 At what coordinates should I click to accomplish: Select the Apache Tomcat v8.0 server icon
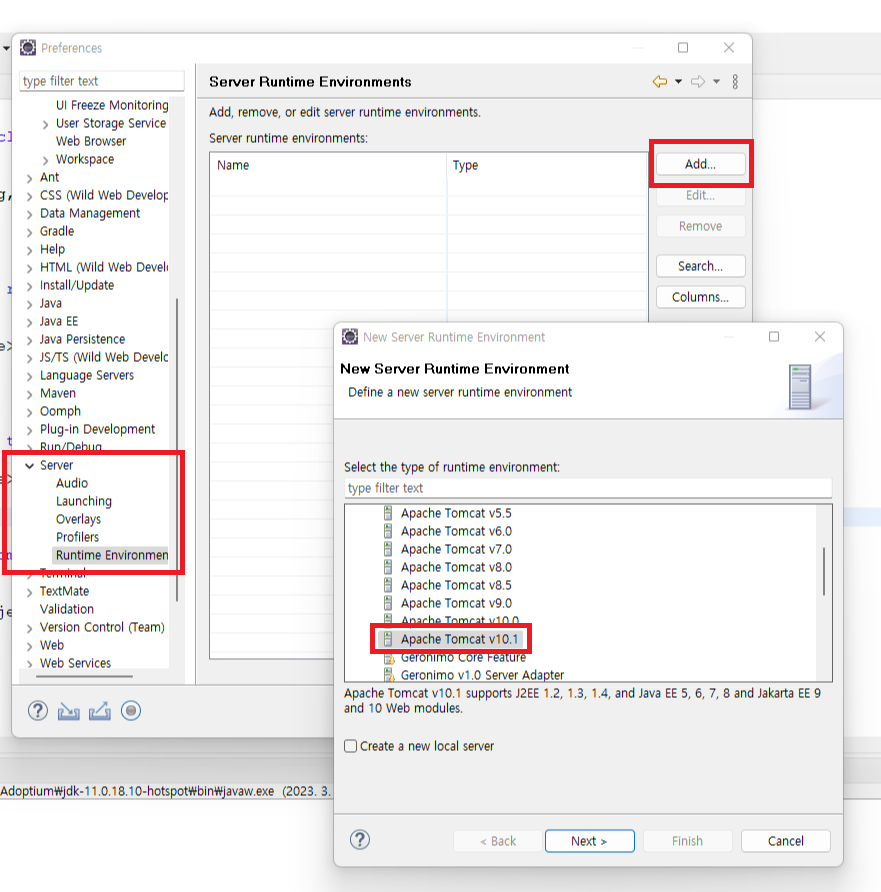pos(388,567)
